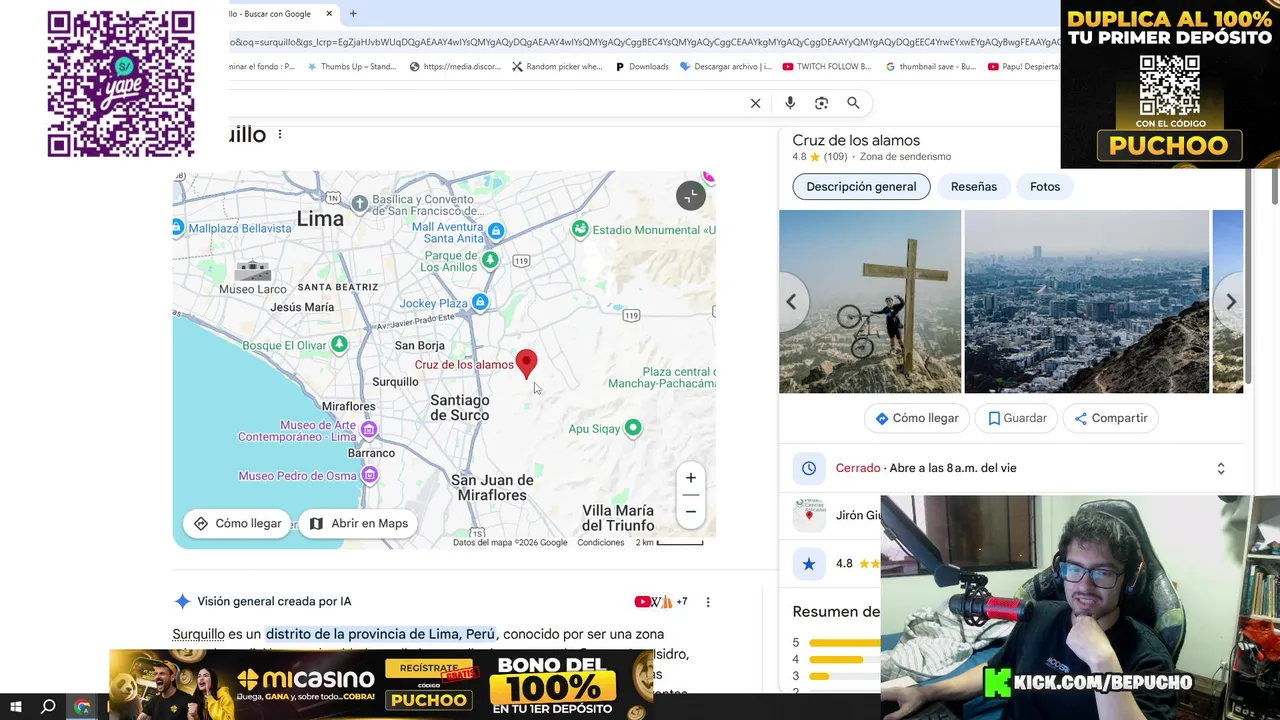This screenshot has width=1280, height=720.
Task: Select the Museo de Arte Contemporáneo marker
Action: pyautogui.click(x=369, y=430)
